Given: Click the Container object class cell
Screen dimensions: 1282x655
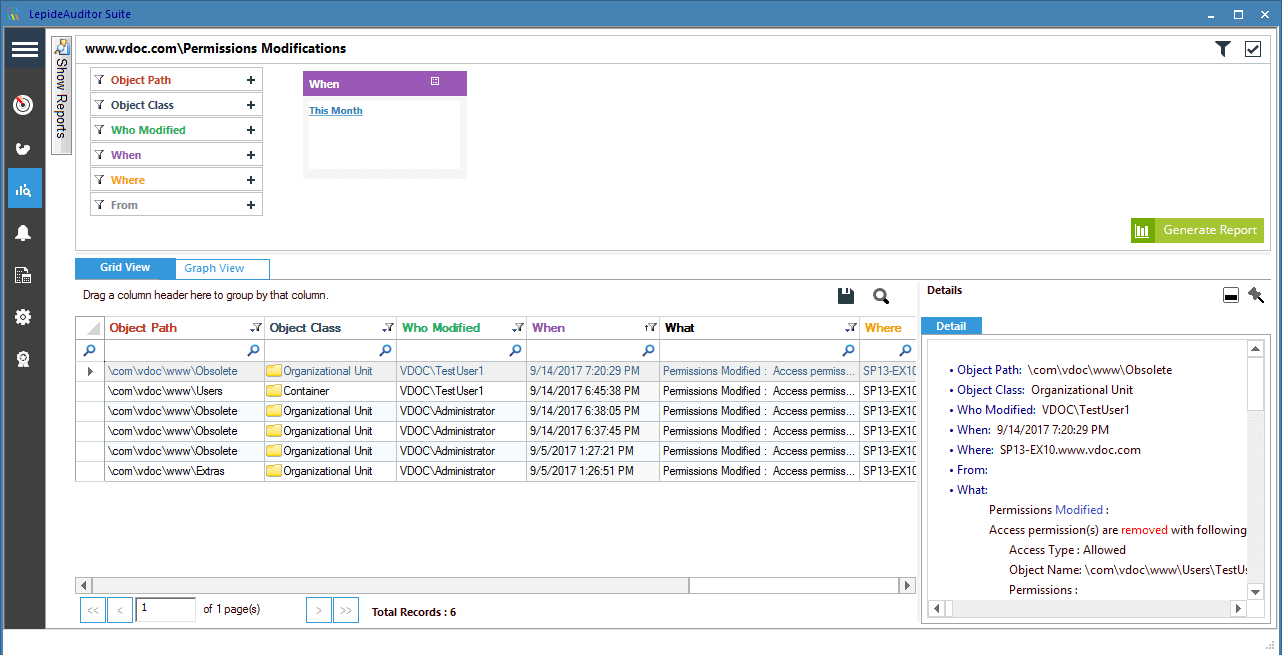Looking at the screenshot, I should click(x=331, y=391).
